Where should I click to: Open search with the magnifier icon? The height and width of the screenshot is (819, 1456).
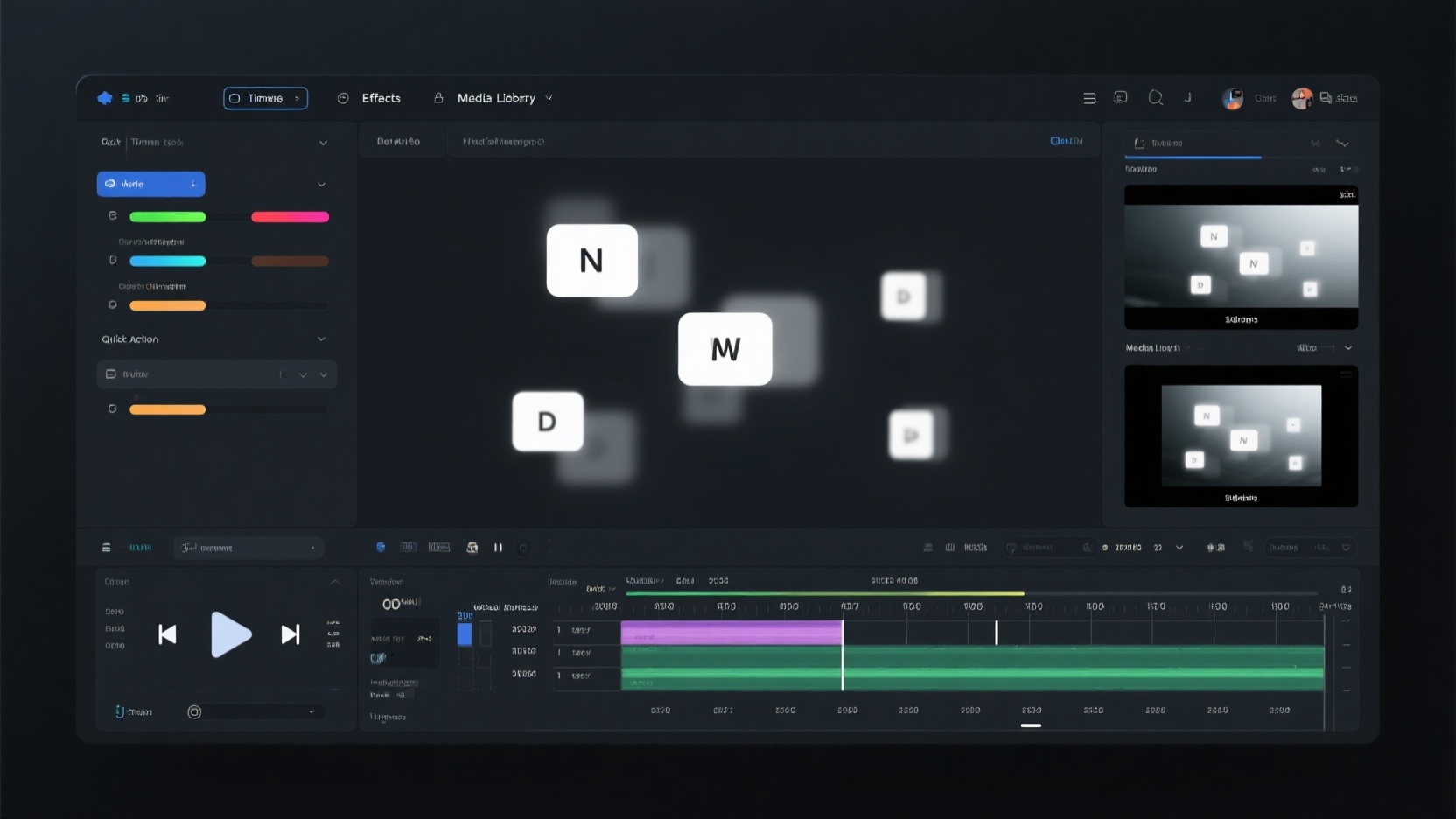tap(1155, 98)
